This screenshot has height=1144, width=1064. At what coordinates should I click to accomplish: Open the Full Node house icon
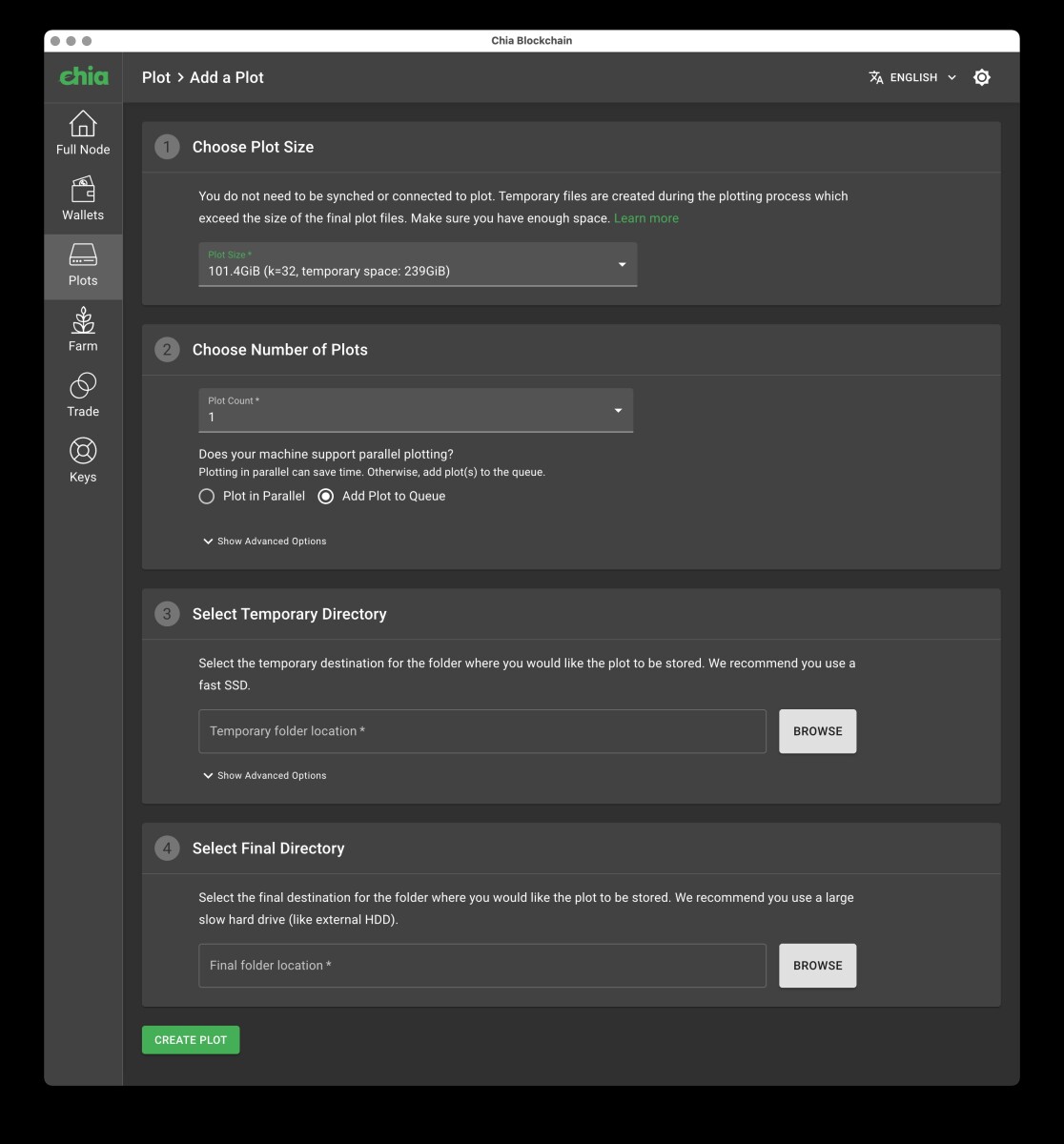pos(83,124)
